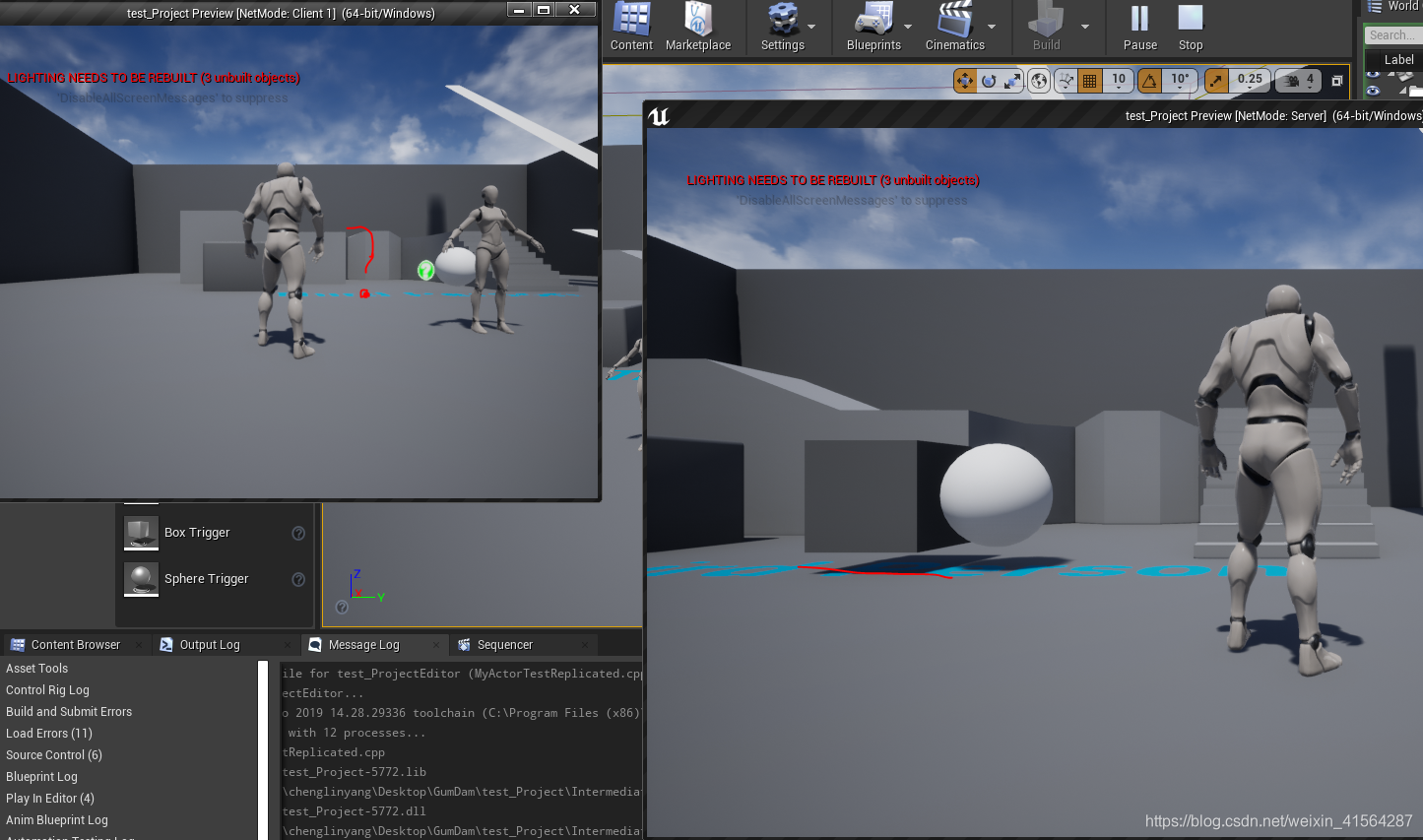Click Unreal logo in Server preview window
Image resolution: width=1423 pixels, height=840 pixels.
pyautogui.click(x=659, y=116)
